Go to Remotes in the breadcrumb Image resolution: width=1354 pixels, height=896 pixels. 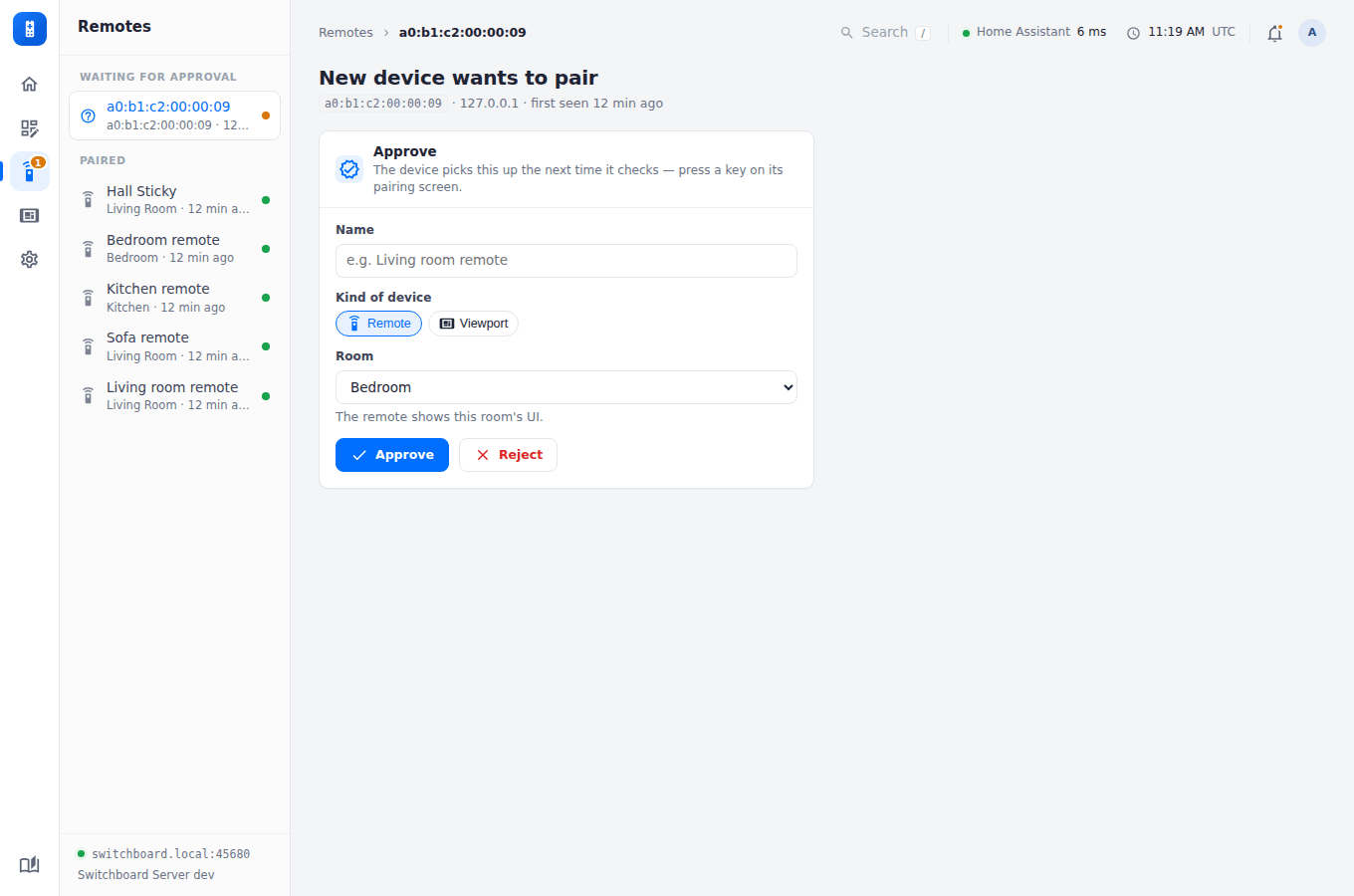point(345,33)
